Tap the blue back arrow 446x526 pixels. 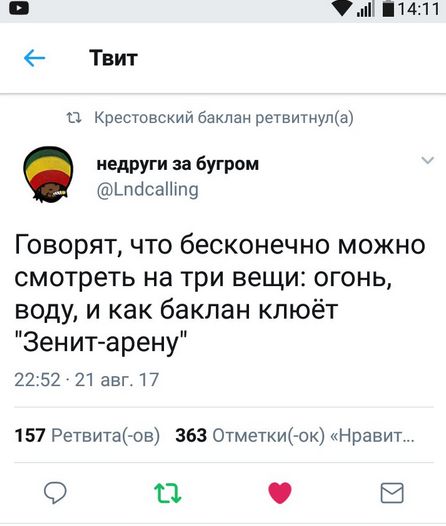point(35,58)
